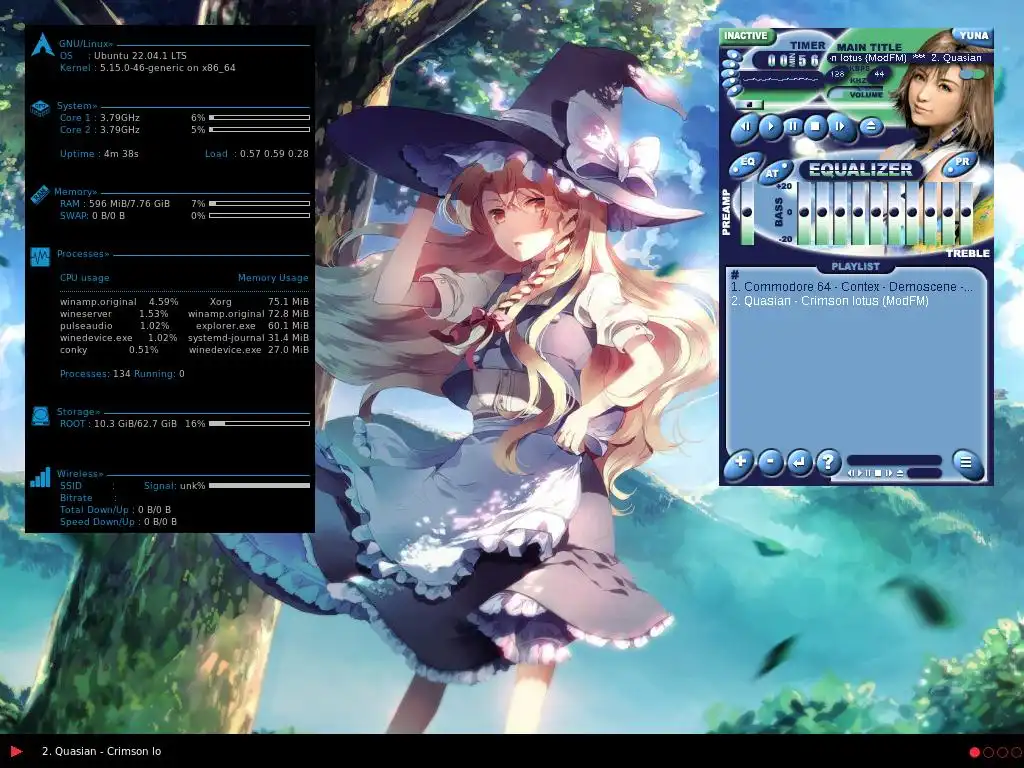
Task: Click the mini play button in playlist
Action: (859, 473)
